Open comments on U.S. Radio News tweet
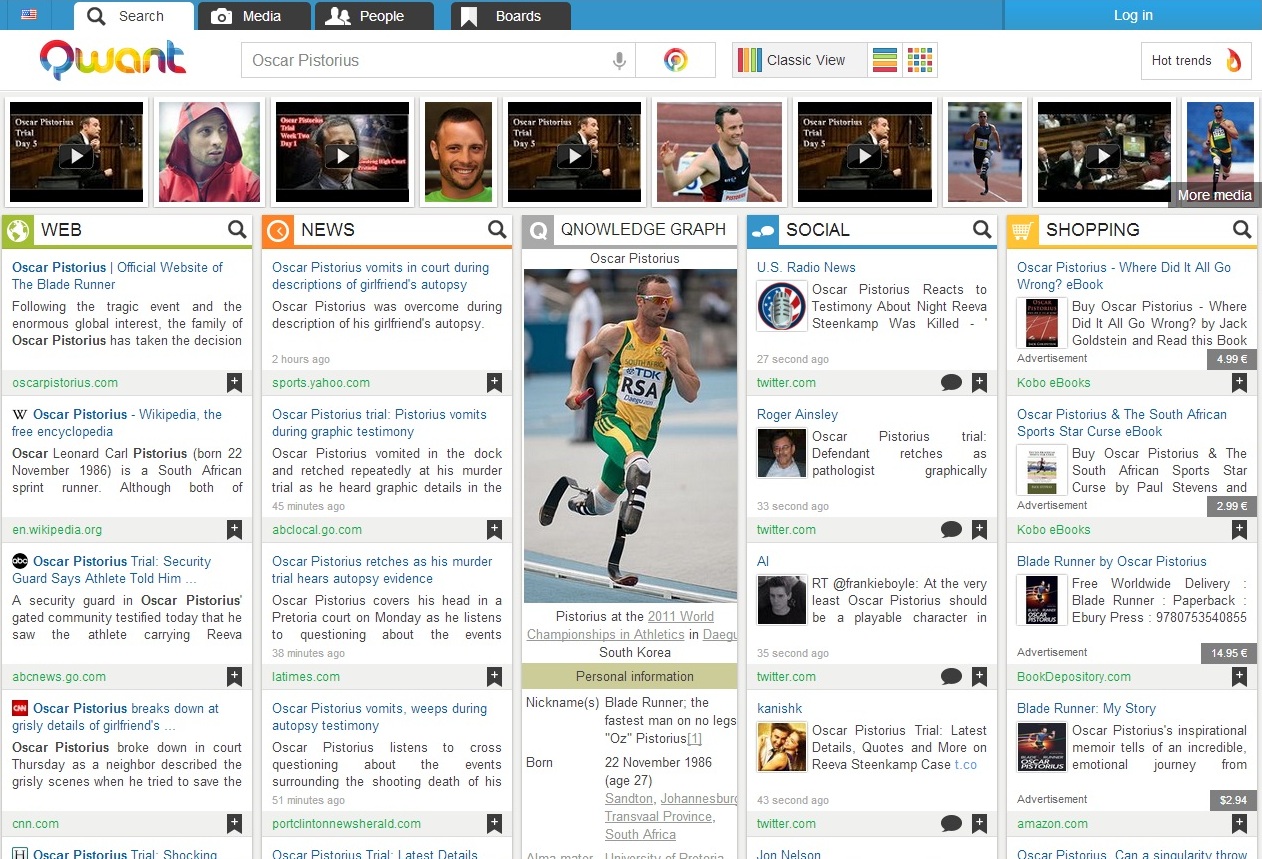1262x859 pixels. (x=951, y=382)
